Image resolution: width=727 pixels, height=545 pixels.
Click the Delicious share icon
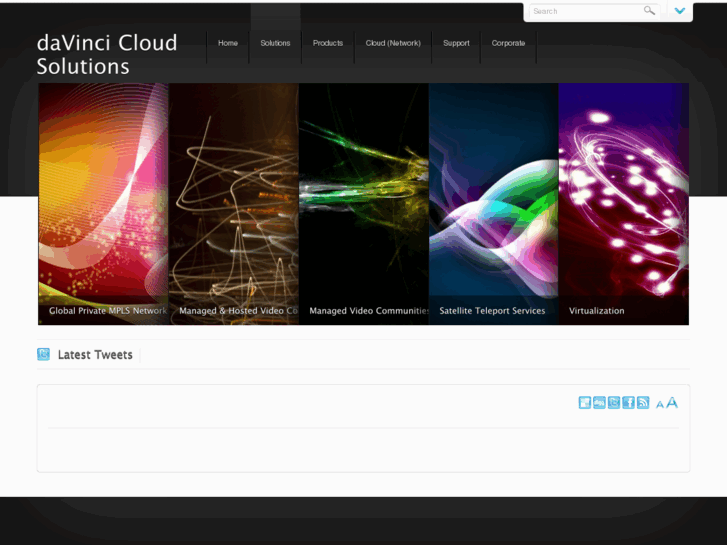coord(585,403)
